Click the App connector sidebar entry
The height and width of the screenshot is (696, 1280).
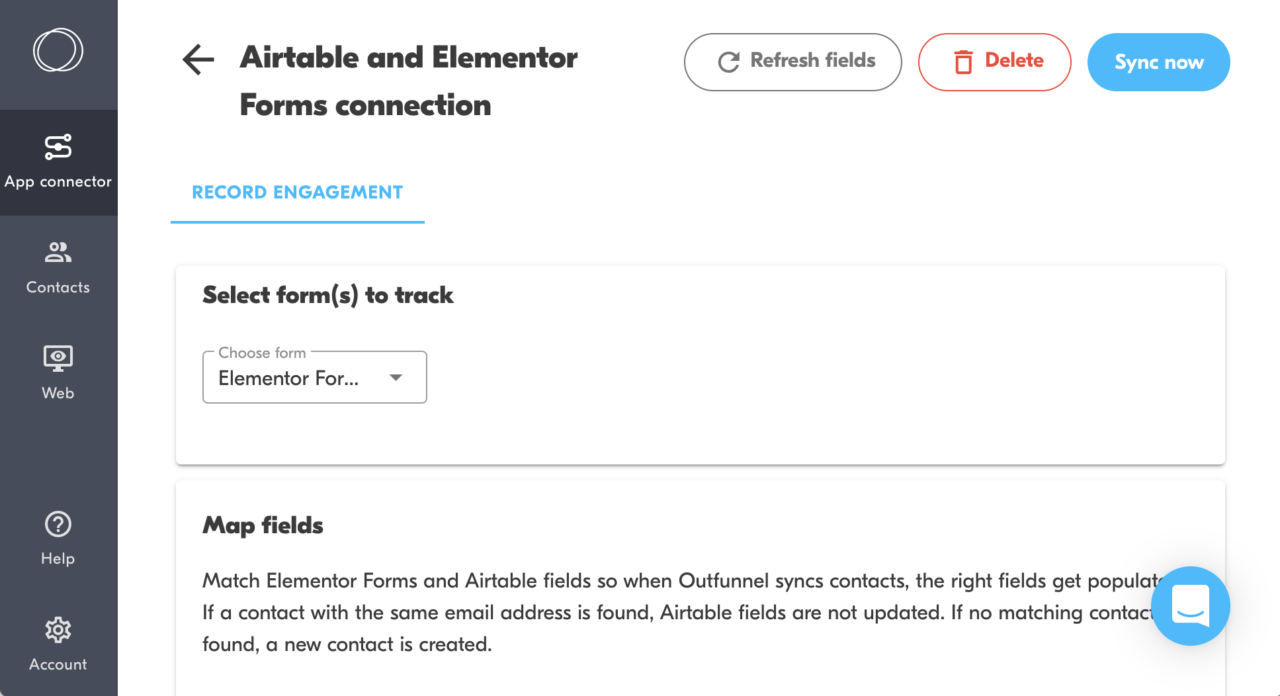coord(58,160)
